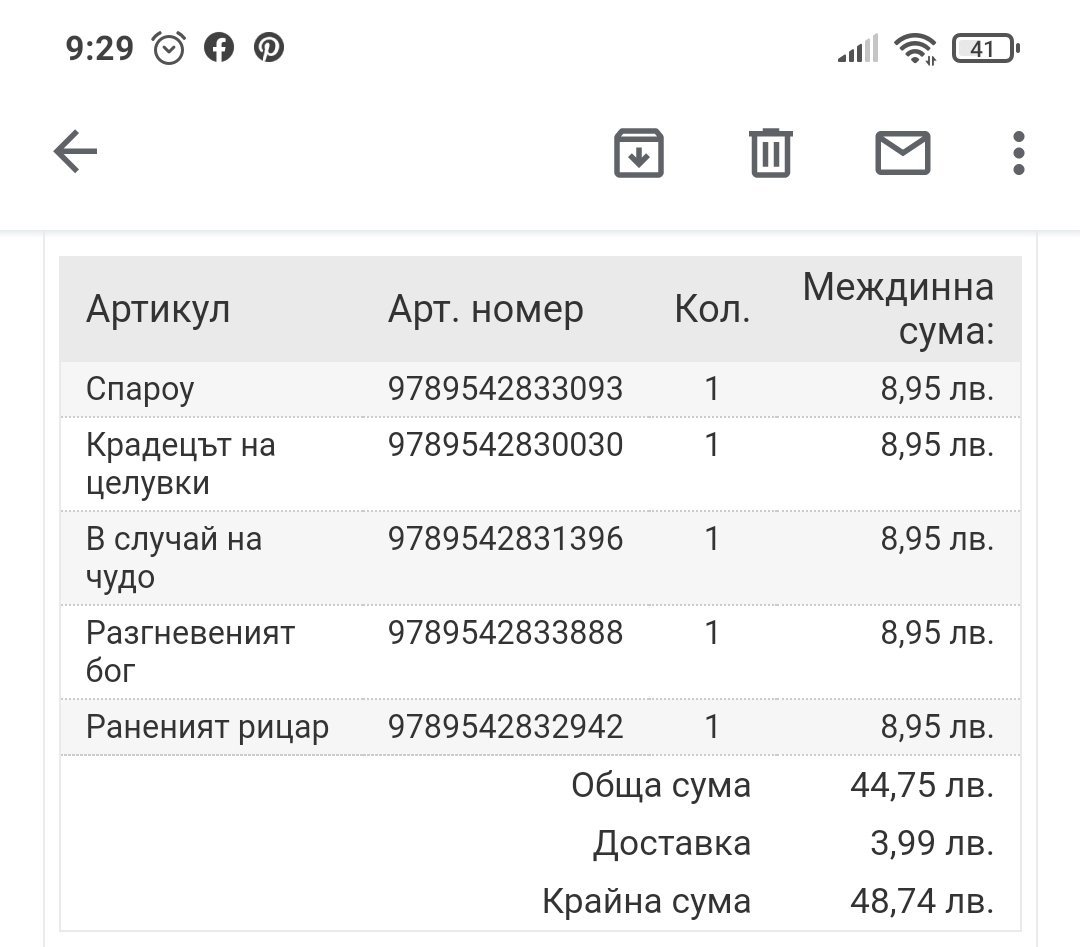This screenshot has height=947, width=1080.
Task: Tap the battery level indicator
Action: [x=984, y=48]
